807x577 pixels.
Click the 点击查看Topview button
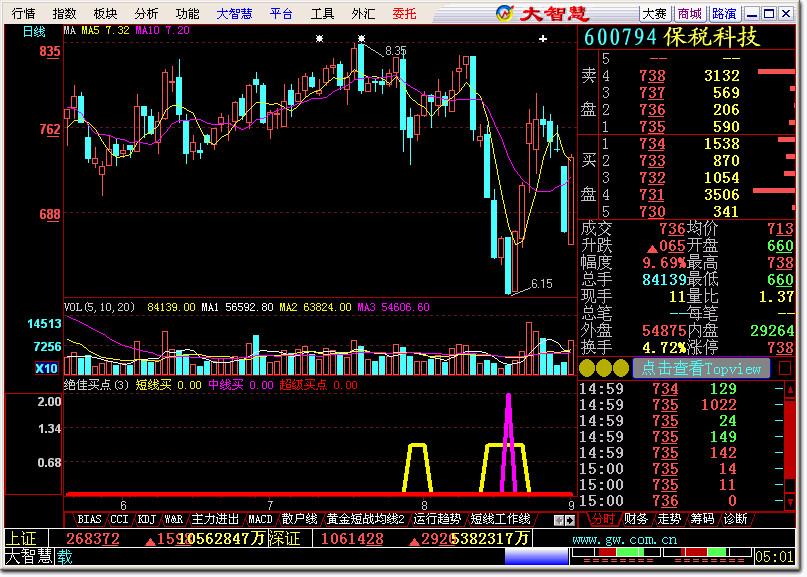(701, 369)
